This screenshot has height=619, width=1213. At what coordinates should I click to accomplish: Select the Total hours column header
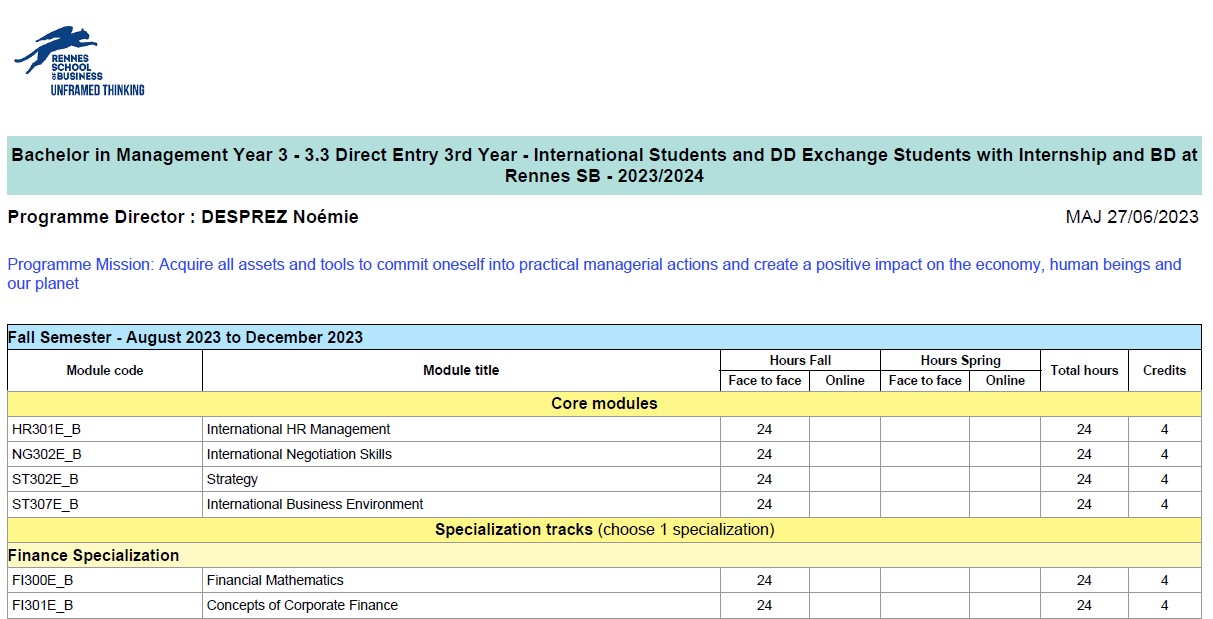point(1084,370)
